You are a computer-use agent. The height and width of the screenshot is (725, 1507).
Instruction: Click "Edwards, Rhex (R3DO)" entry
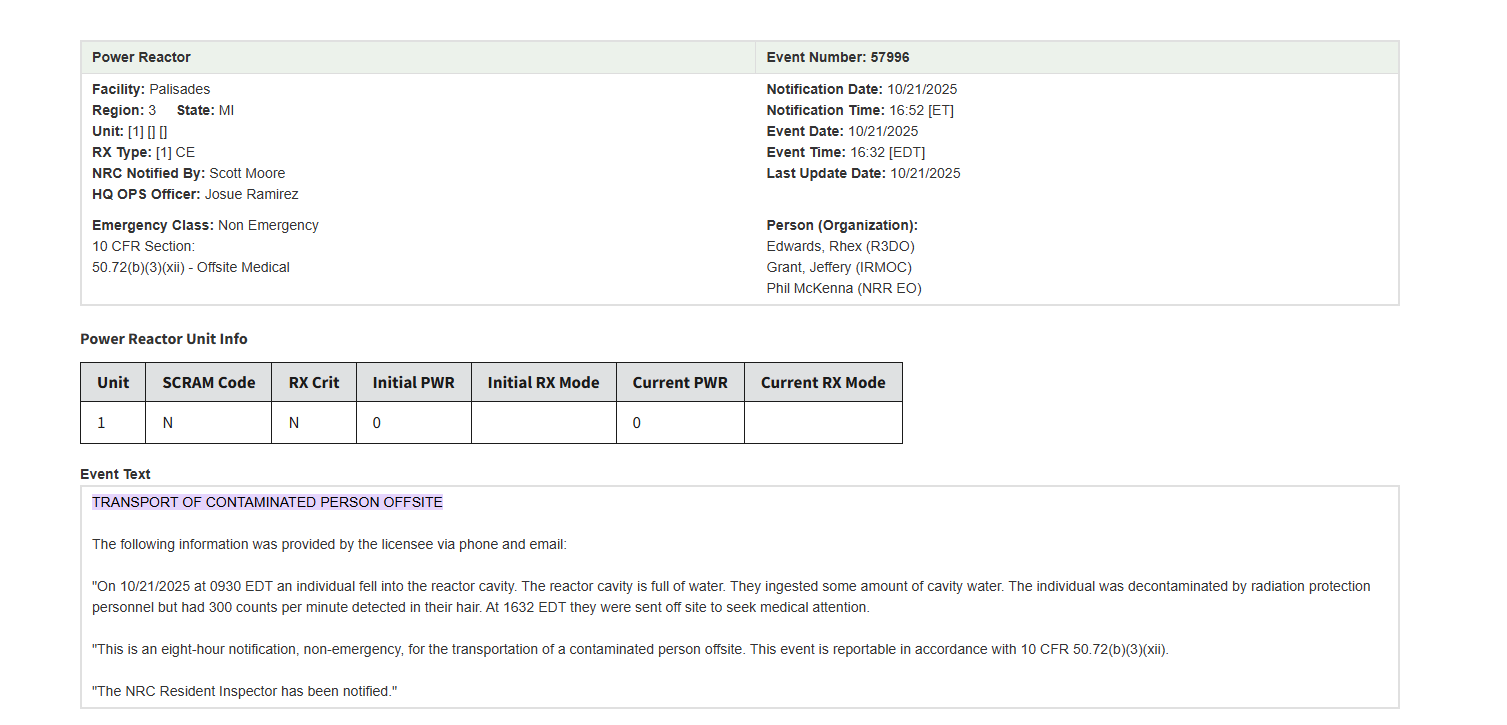coord(841,246)
